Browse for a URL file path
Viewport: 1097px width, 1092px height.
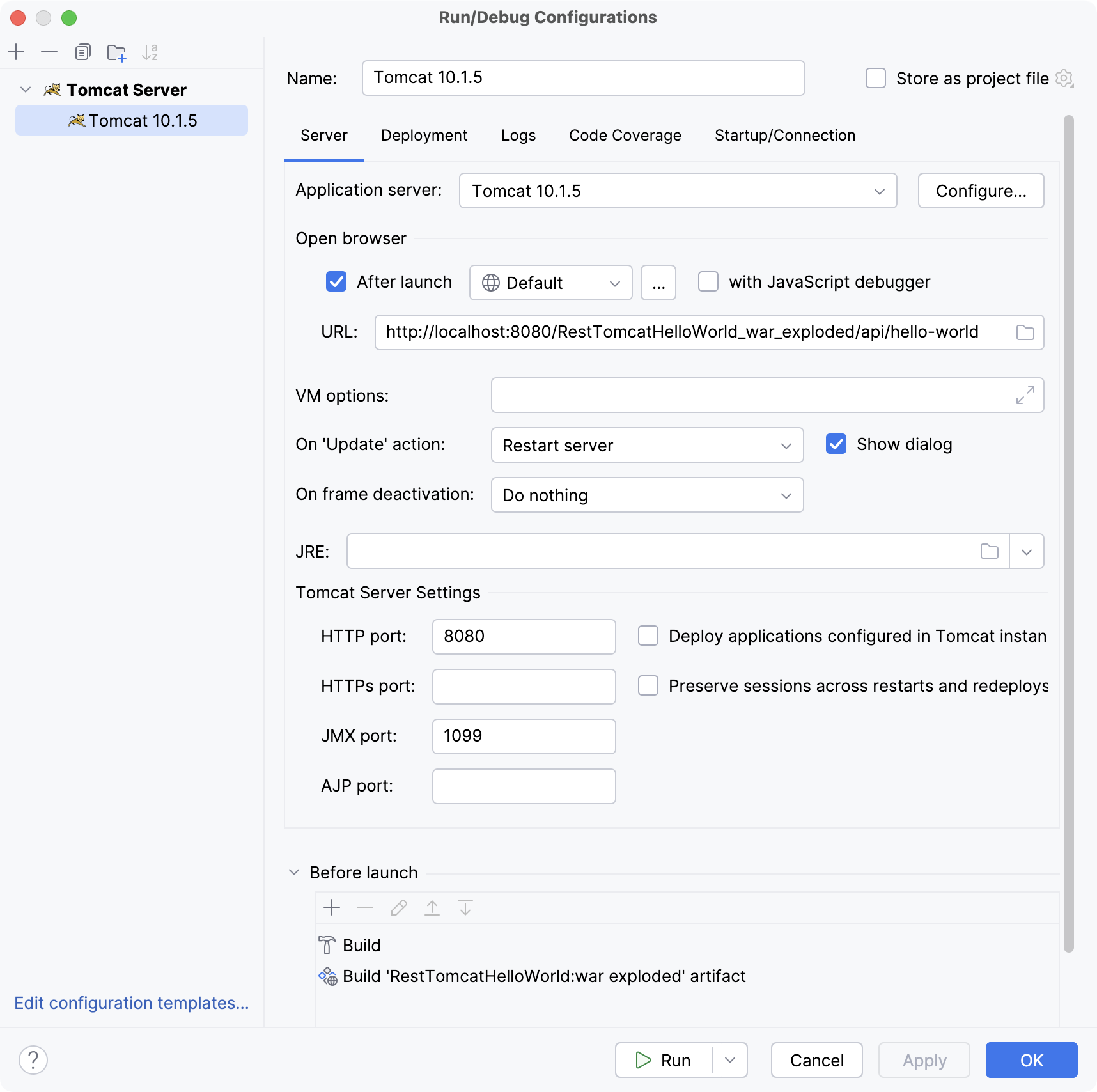[1026, 332]
